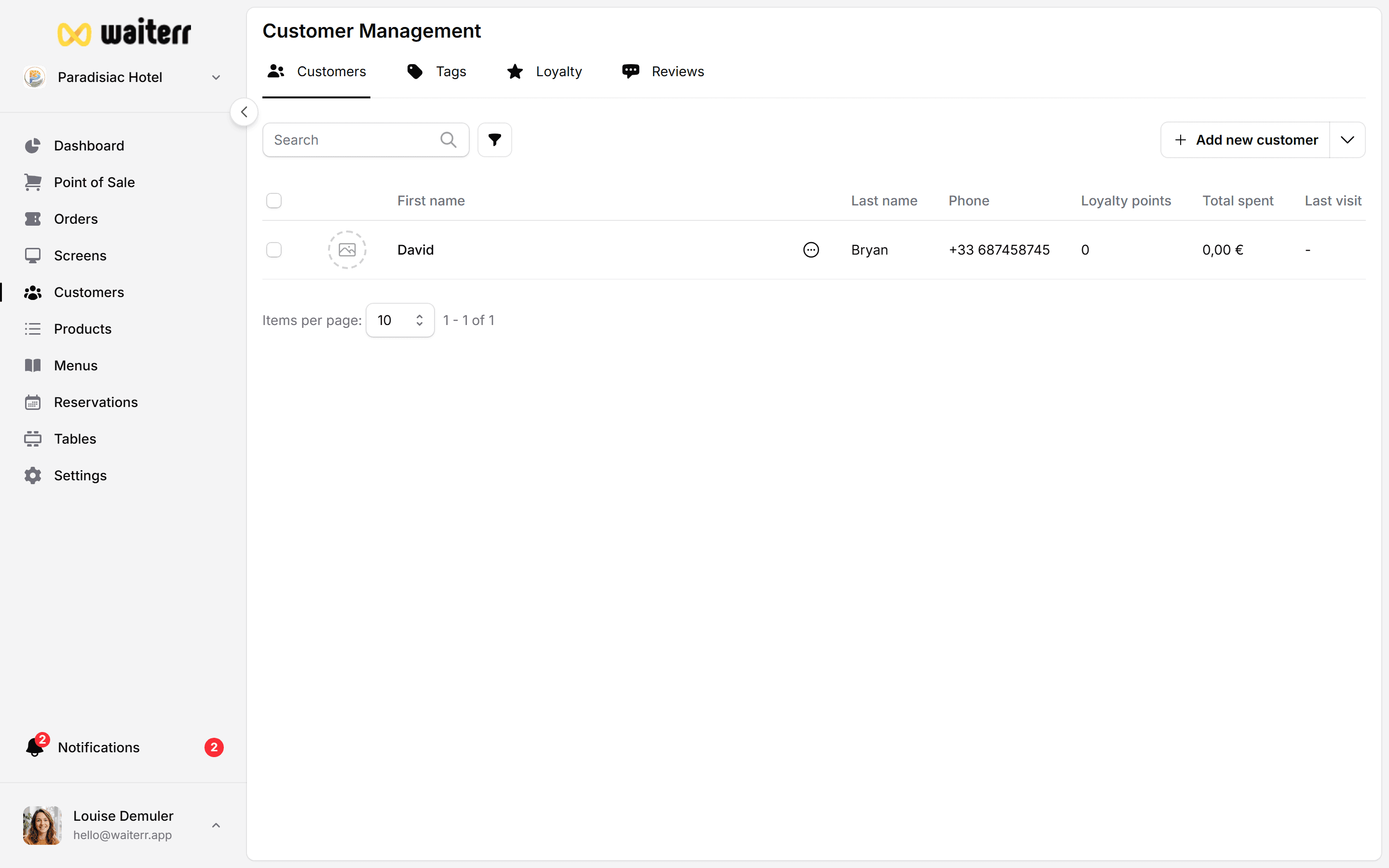Click the last name Bryan
Image resolution: width=1389 pixels, height=868 pixels.
(870, 250)
